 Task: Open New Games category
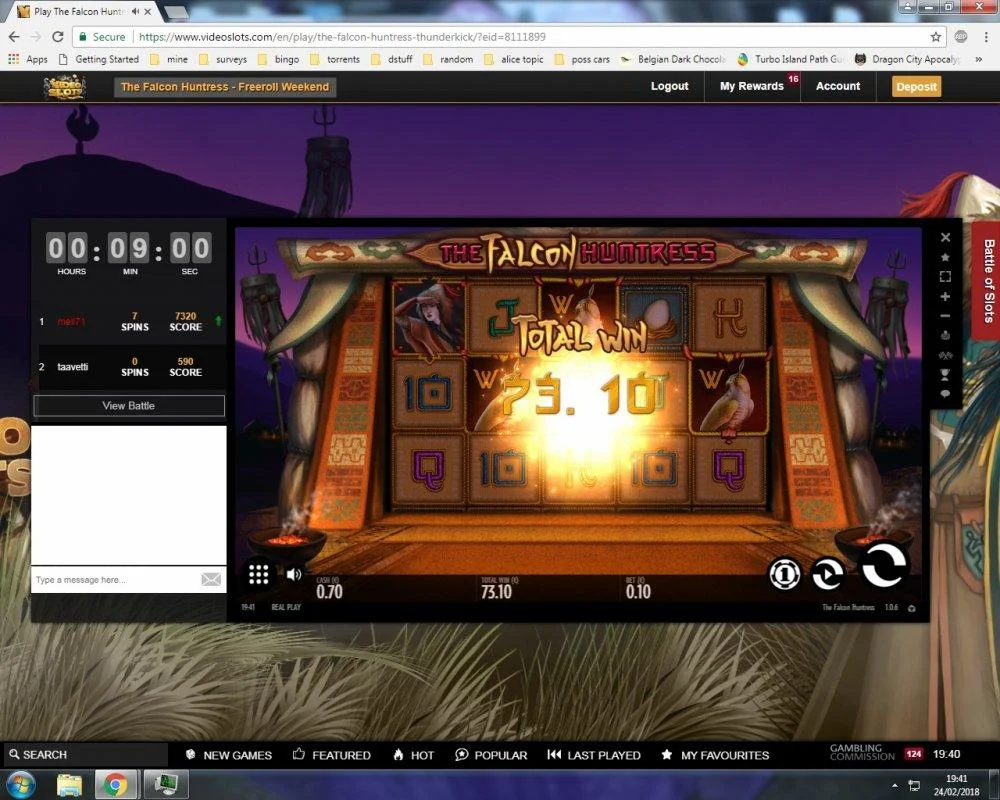(x=228, y=755)
